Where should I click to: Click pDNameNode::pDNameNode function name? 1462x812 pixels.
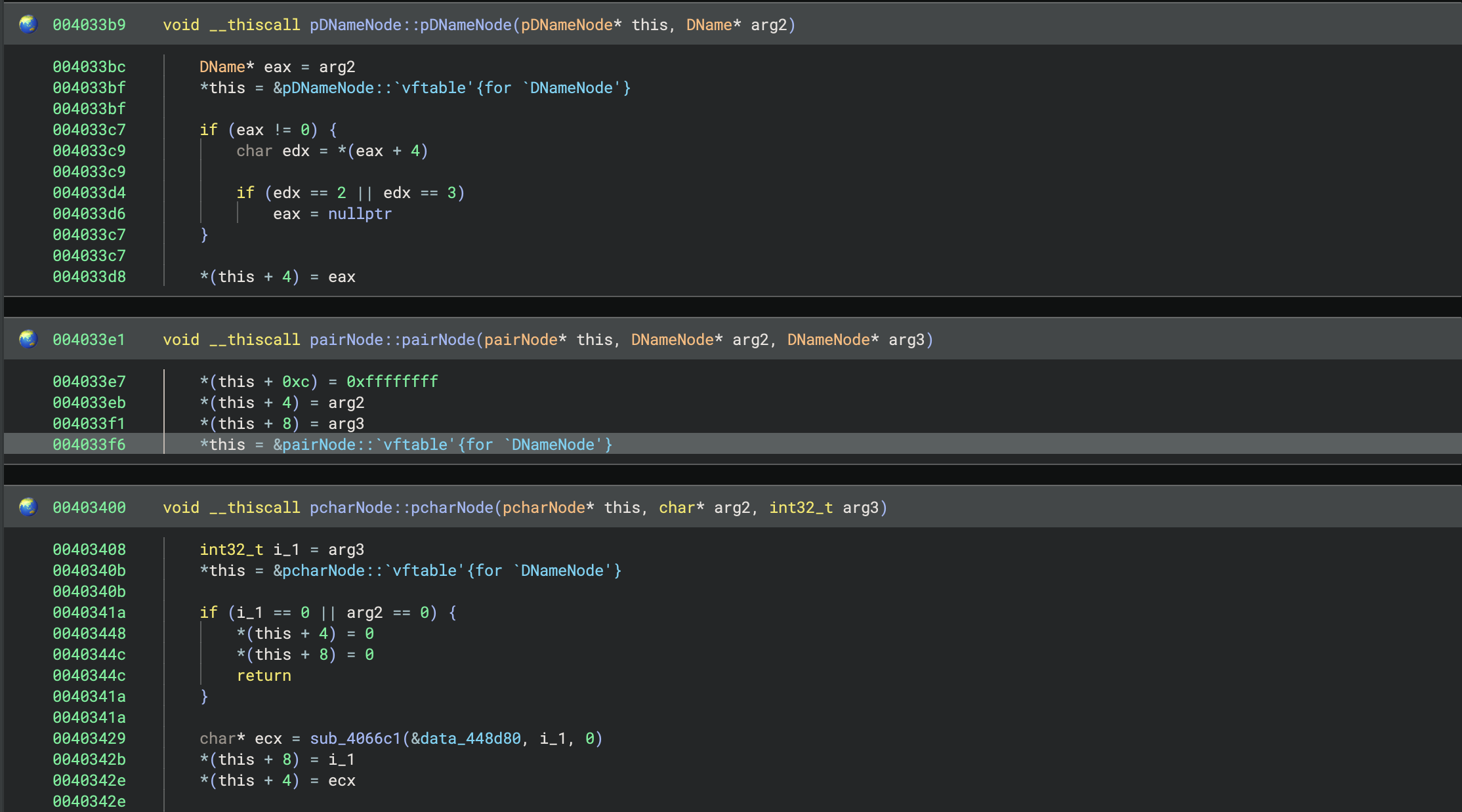(x=410, y=25)
